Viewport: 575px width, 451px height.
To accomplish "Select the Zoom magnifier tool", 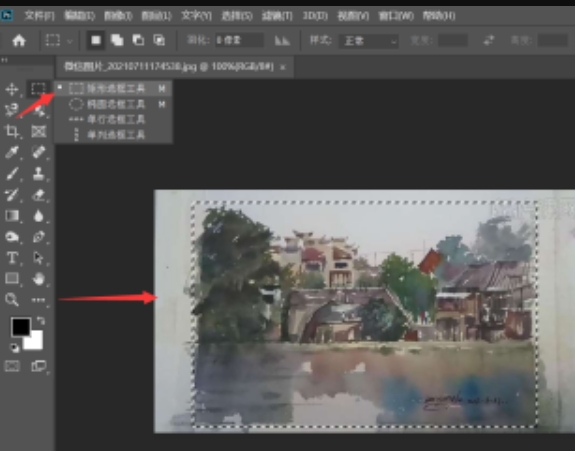I will (x=12, y=300).
